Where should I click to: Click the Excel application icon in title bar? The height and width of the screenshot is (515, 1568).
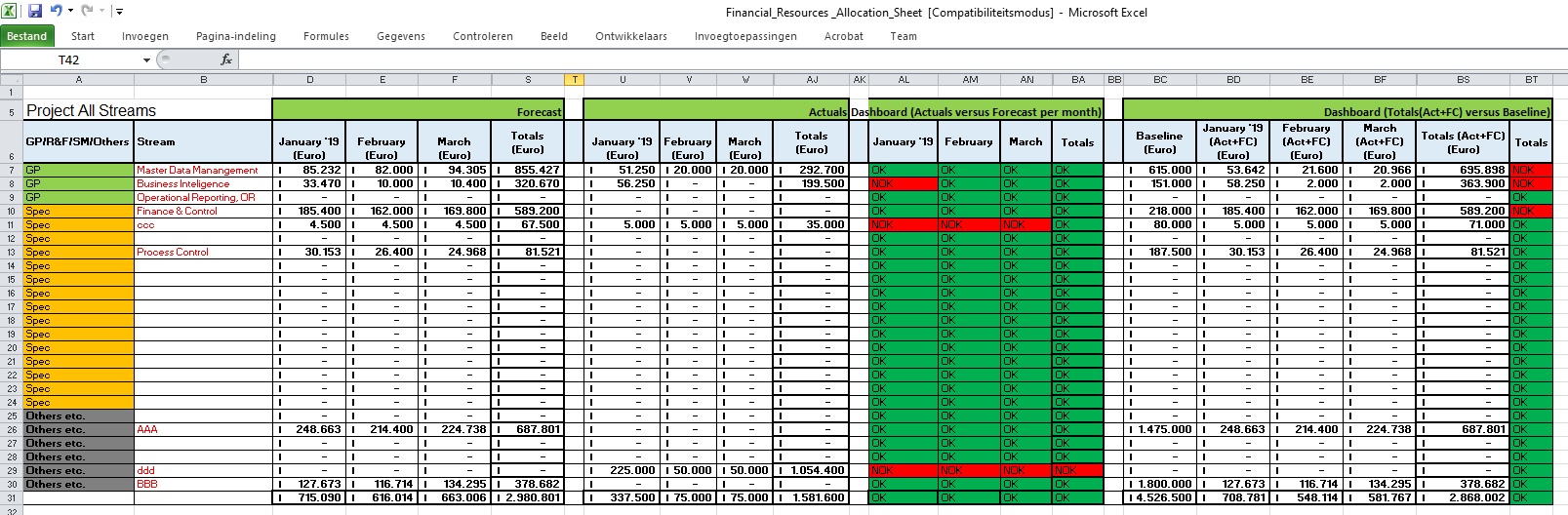click(10, 12)
